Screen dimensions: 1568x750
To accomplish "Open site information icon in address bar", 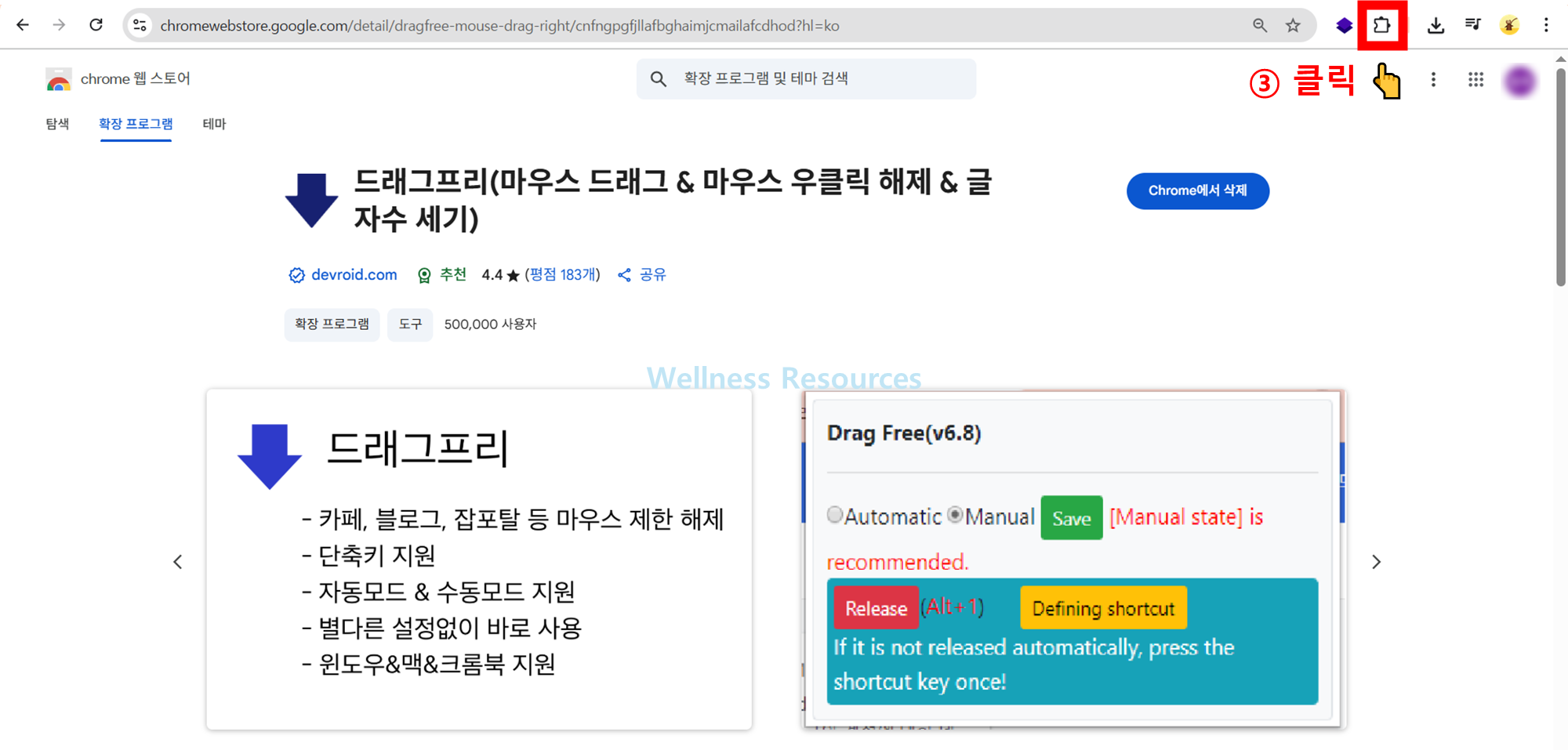I will click(140, 25).
